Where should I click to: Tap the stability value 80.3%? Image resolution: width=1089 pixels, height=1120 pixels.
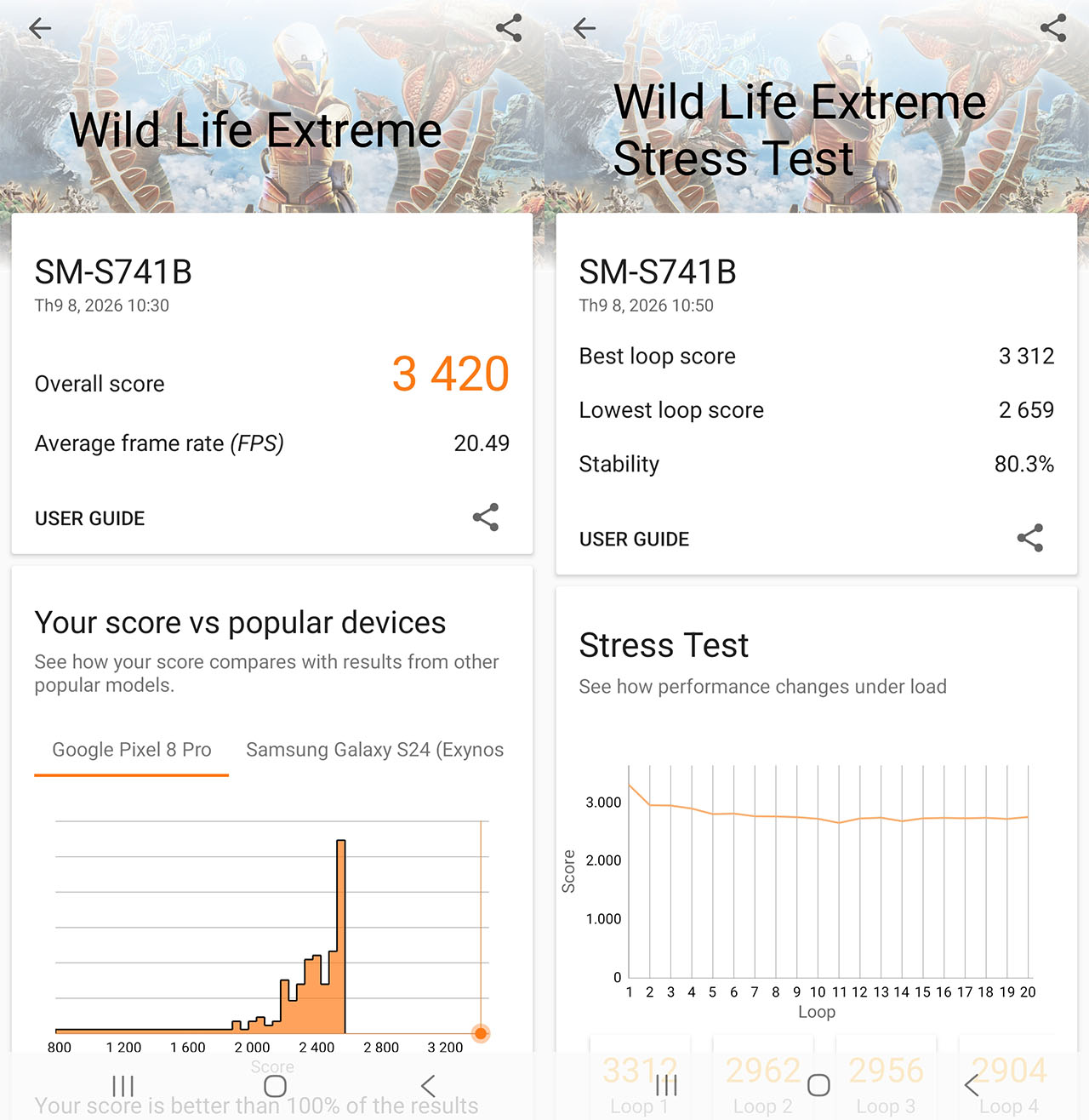(1024, 464)
